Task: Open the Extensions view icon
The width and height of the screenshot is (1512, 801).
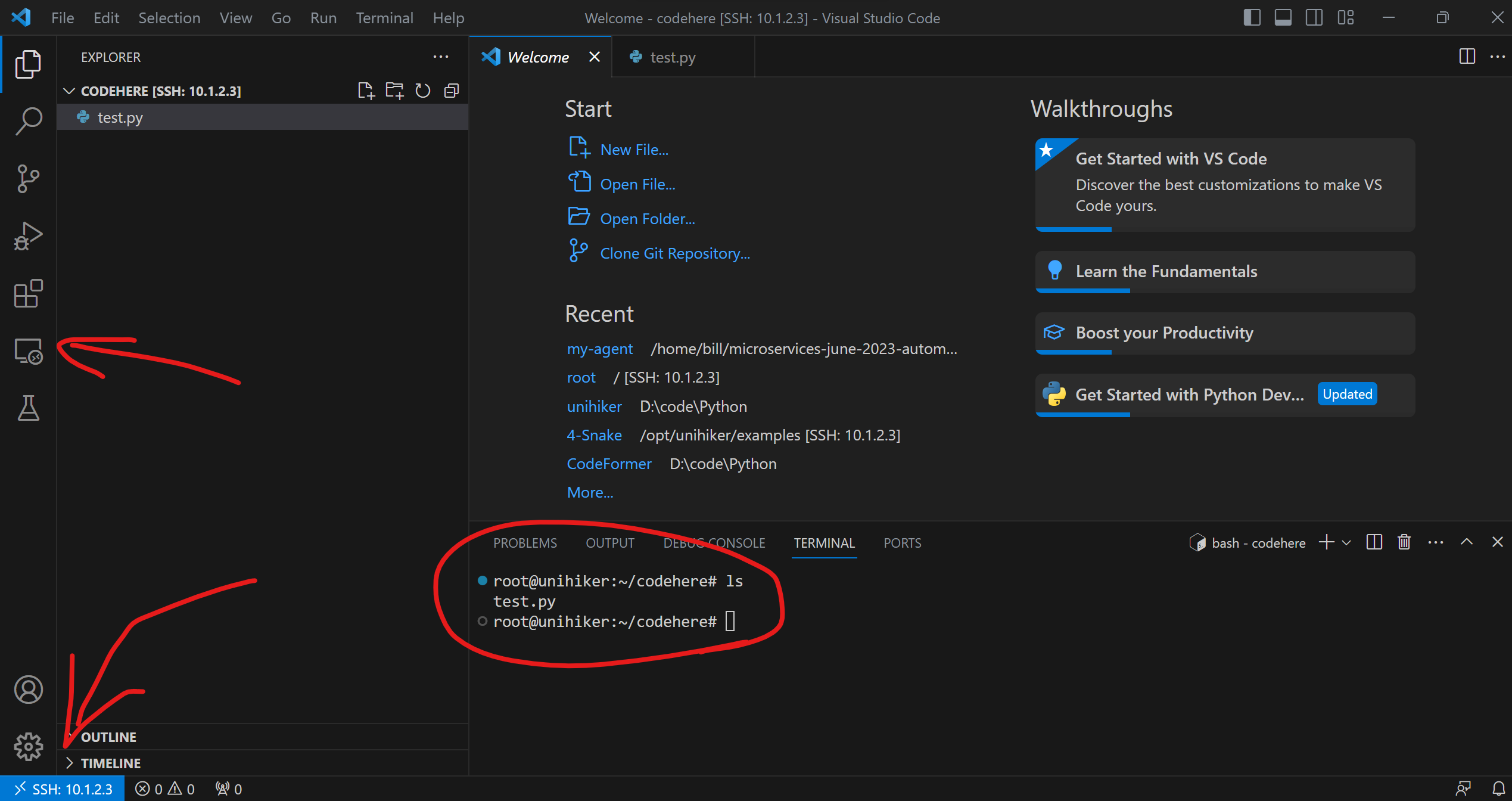Action: [28, 293]
